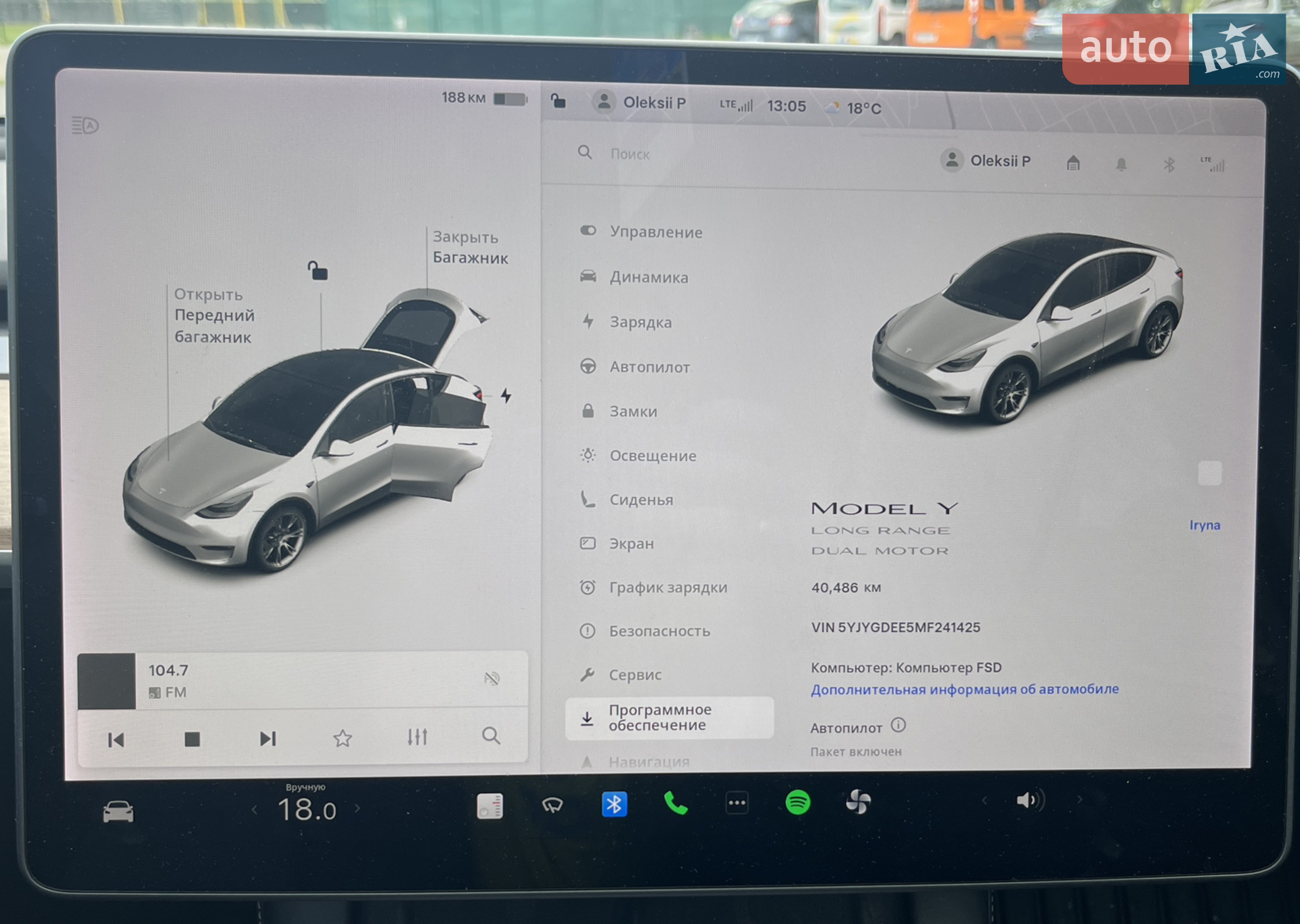Open the wipers control icon

click(x=552, y=805)
